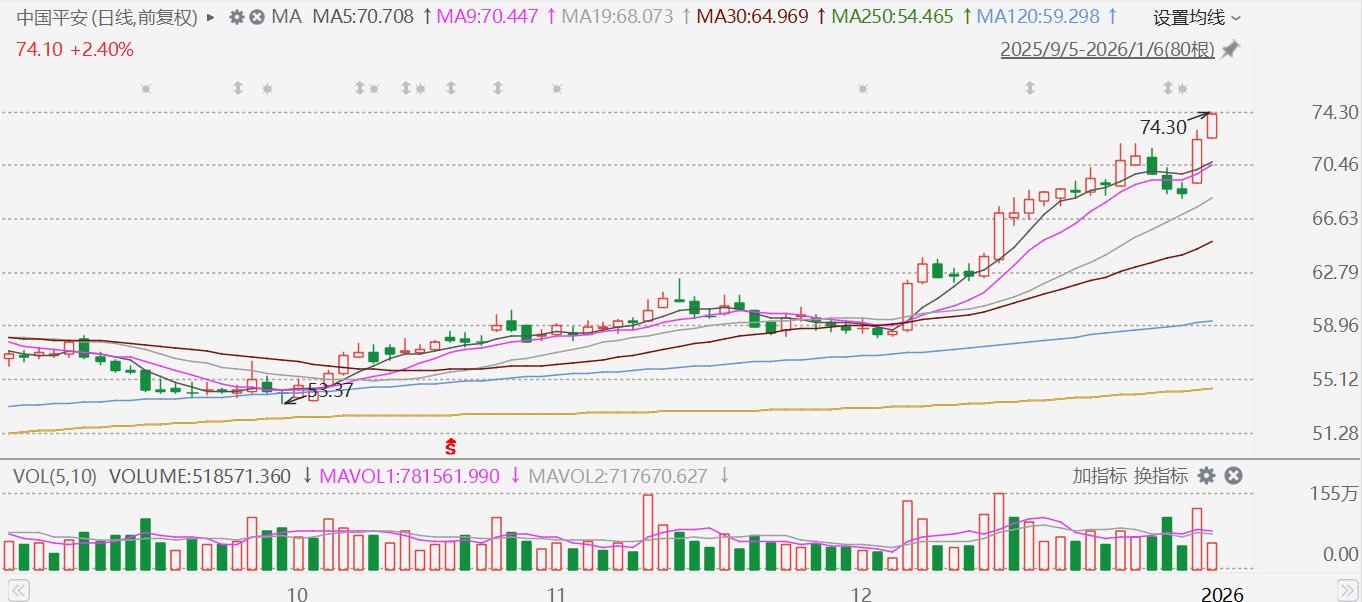Open MA indicator settings gear

click(236, 17)
